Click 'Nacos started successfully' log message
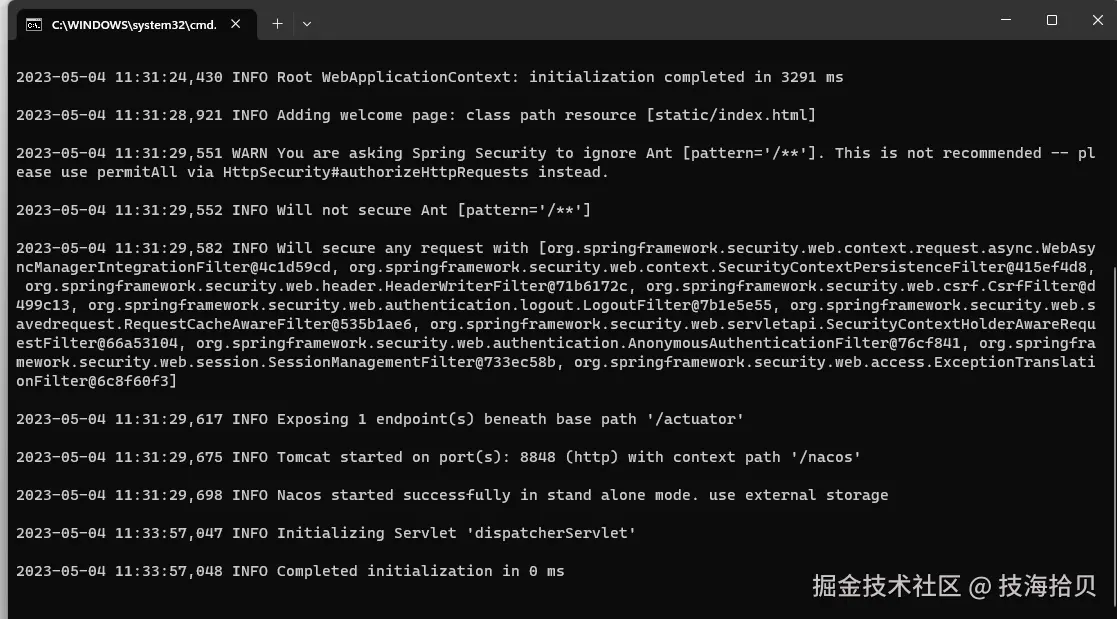The height and width of the screenshot is (619, 1117). (x=393, y=495)
